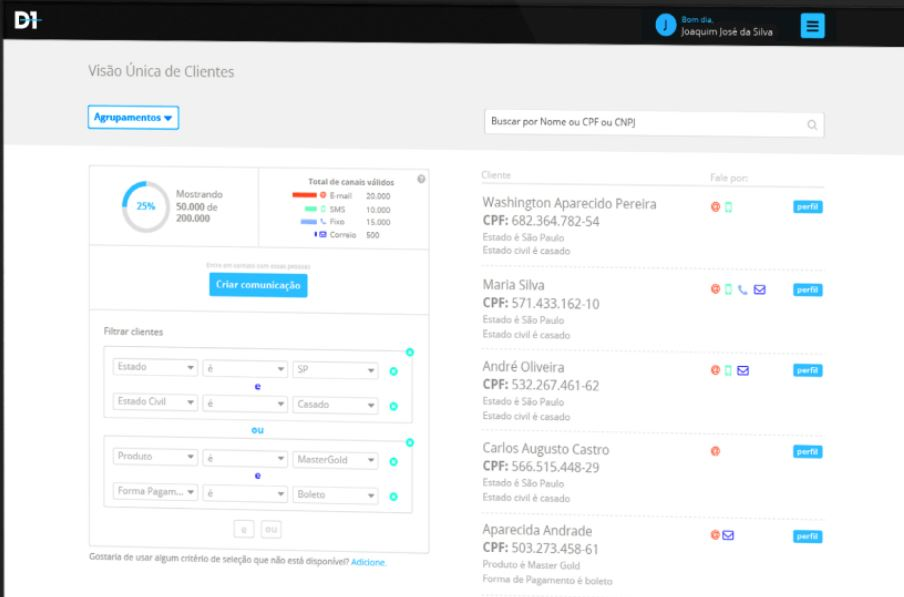The image size is (904, 597).
Task: Open perfil for Carlos Augusto Castro
Action: 808,452
